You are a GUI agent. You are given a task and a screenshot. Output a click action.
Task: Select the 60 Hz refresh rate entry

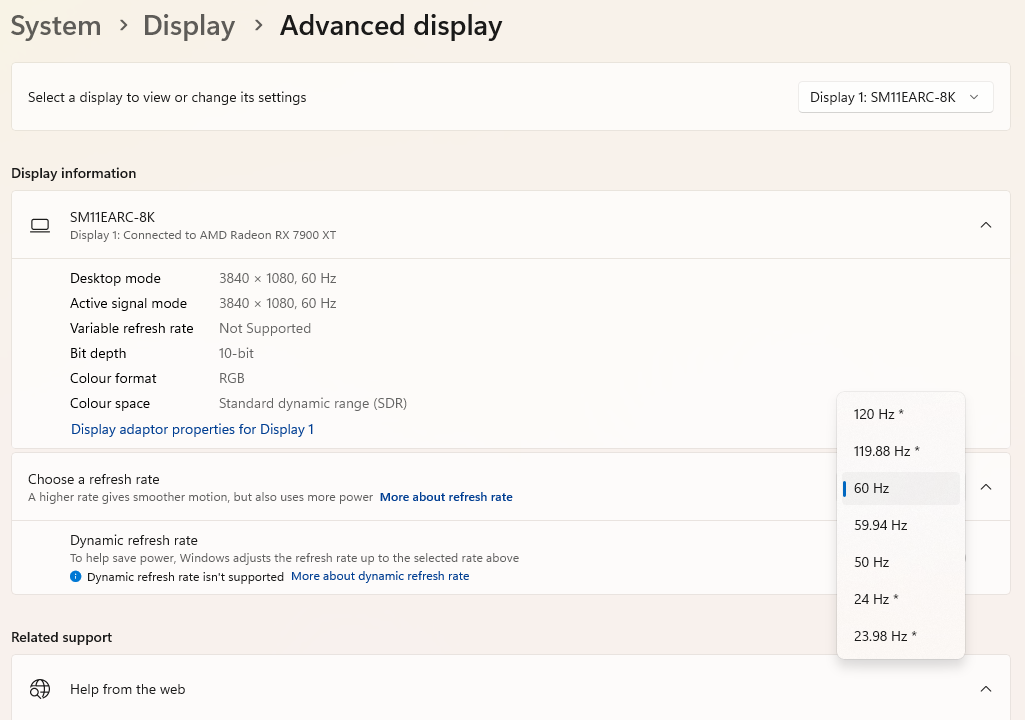pyautogui.click(x=901, y=489)
